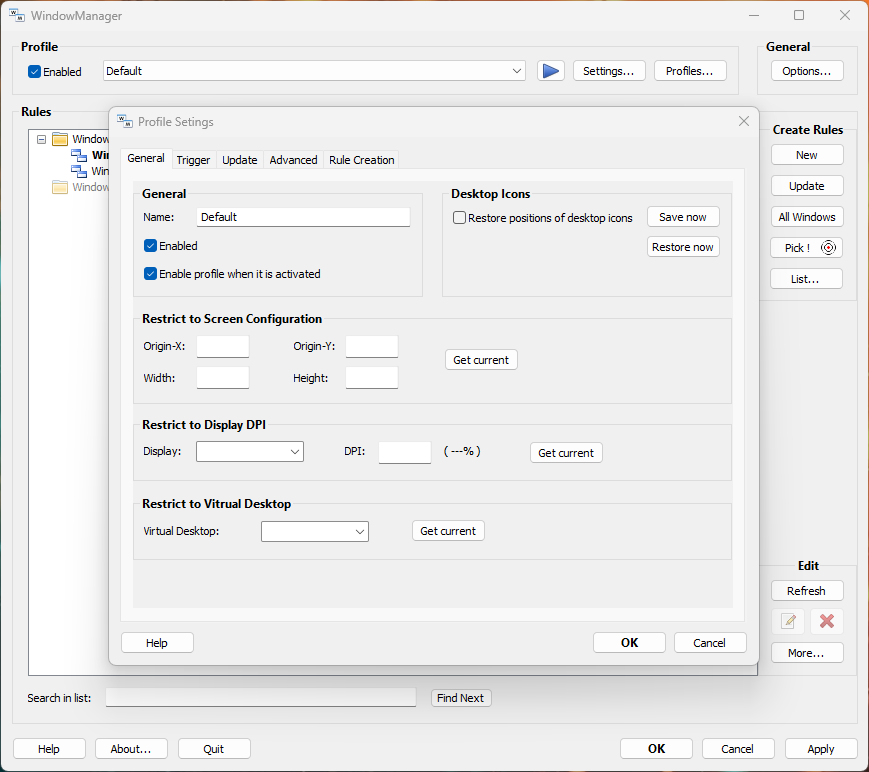Viewport: 869px width, 772px height.
Task: Expand the Default profile dropdown
Action: pos(517,71)
